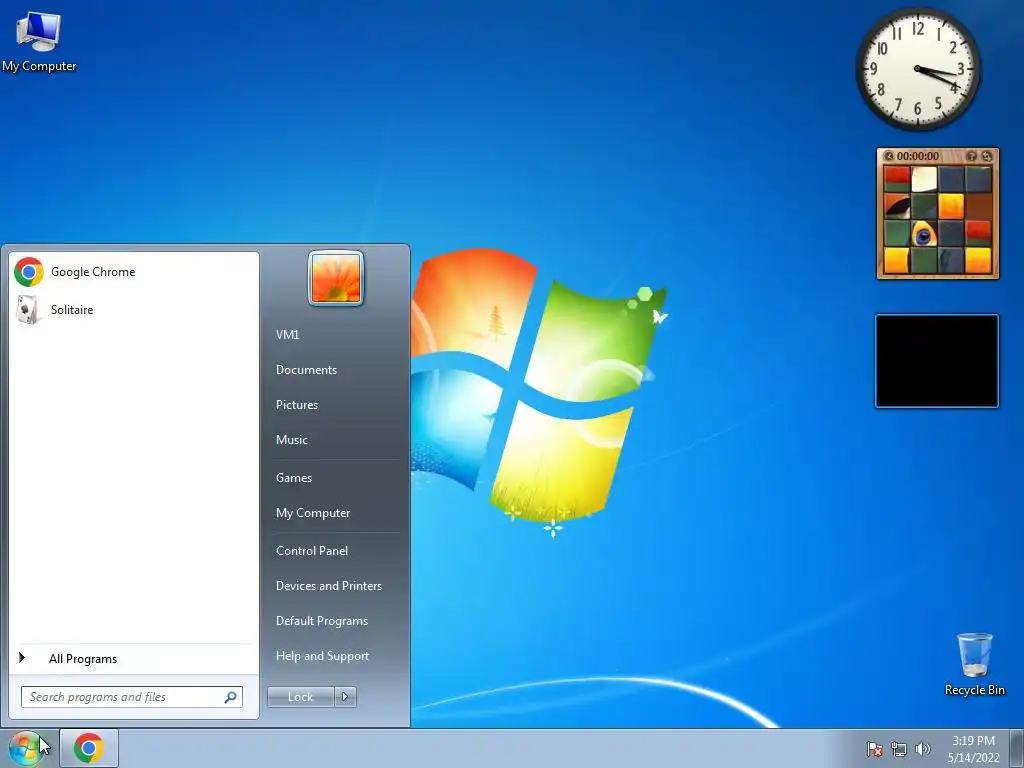
Task: Click the analog clock gadget
Action: click(x=918, y=69)
